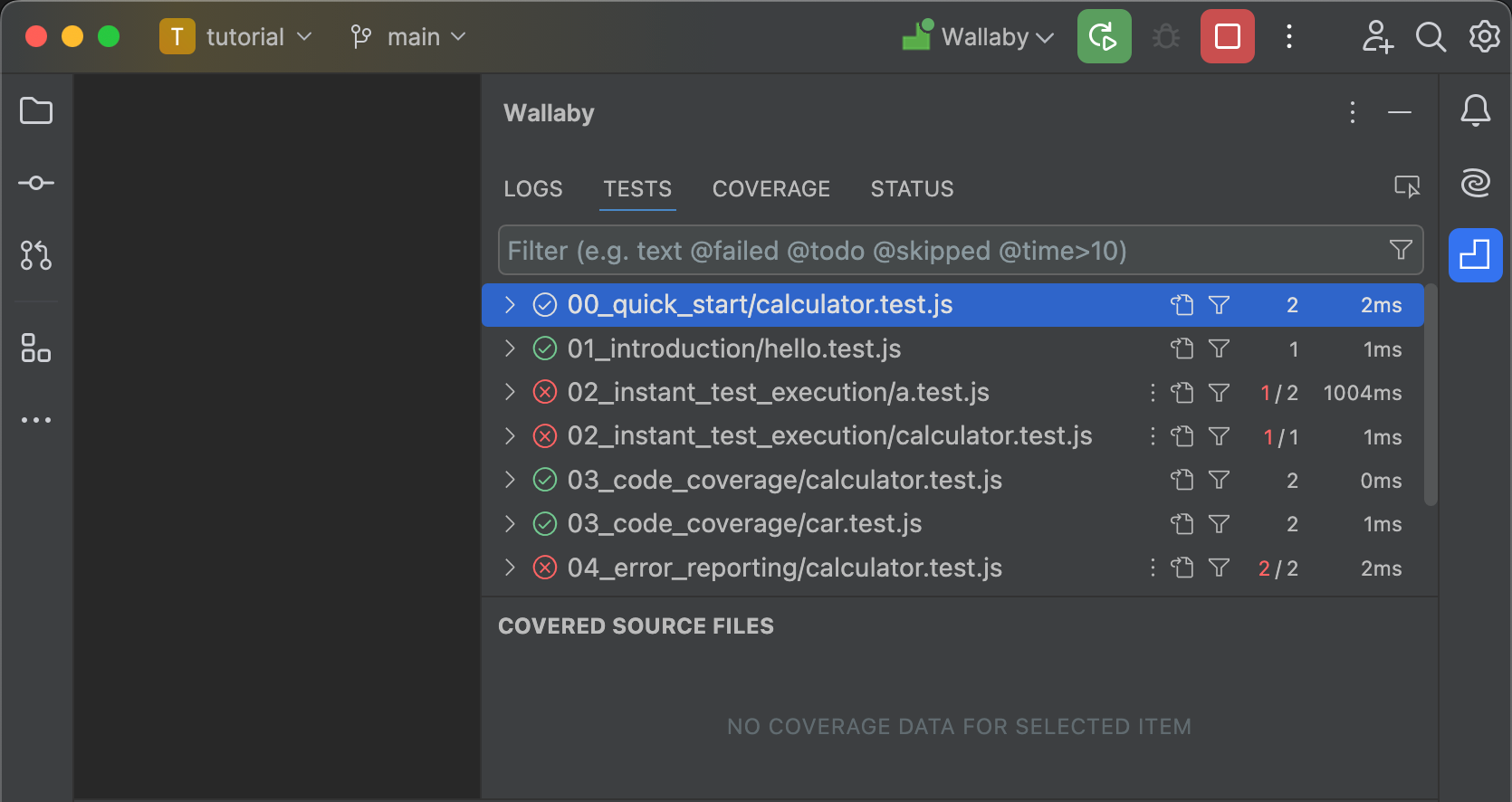Open Code With Me add-user icon
The image size is (1512, 802).
click(1377, 36)
